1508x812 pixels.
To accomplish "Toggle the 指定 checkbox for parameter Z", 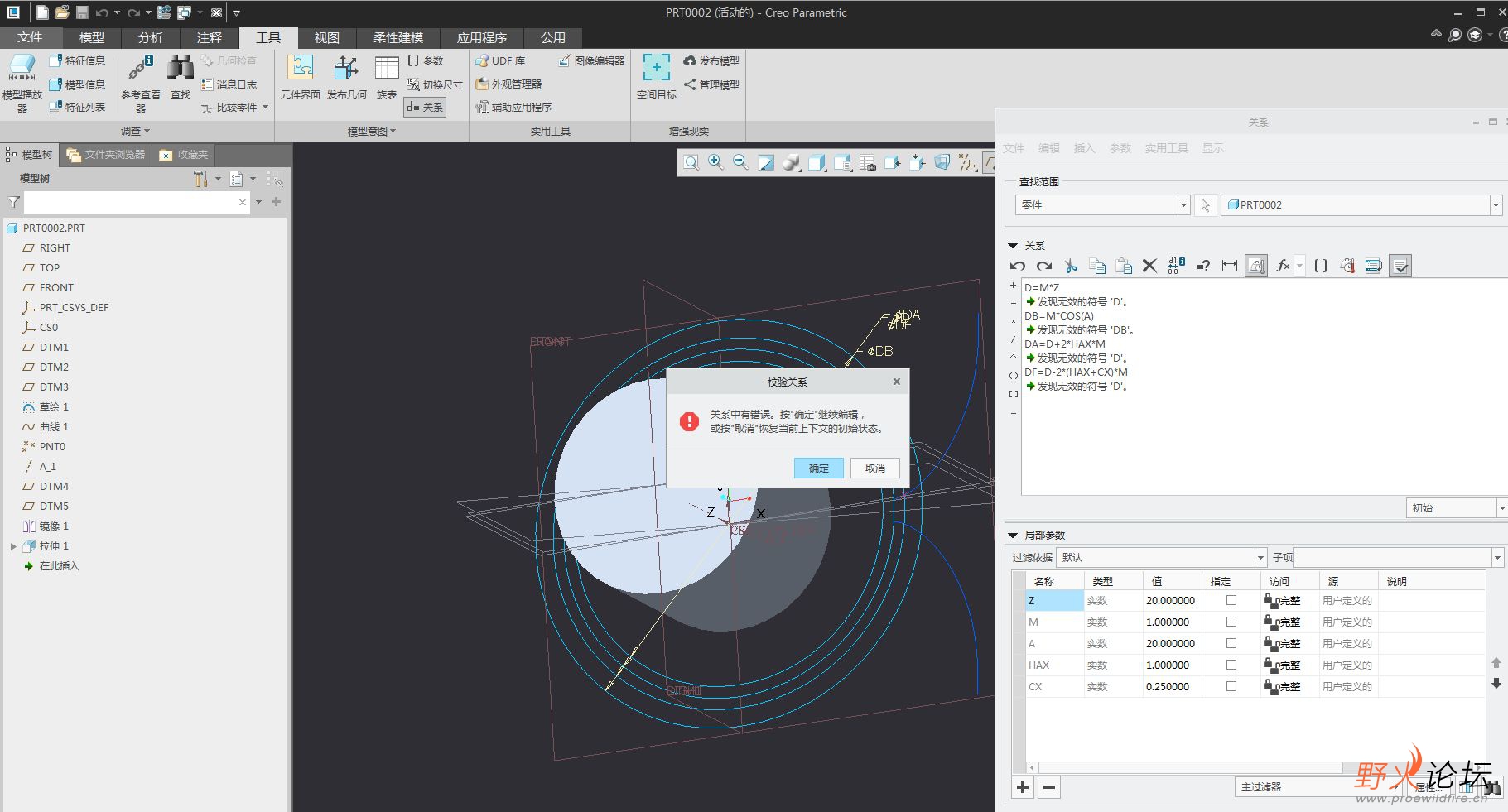I will point(1231,600).
